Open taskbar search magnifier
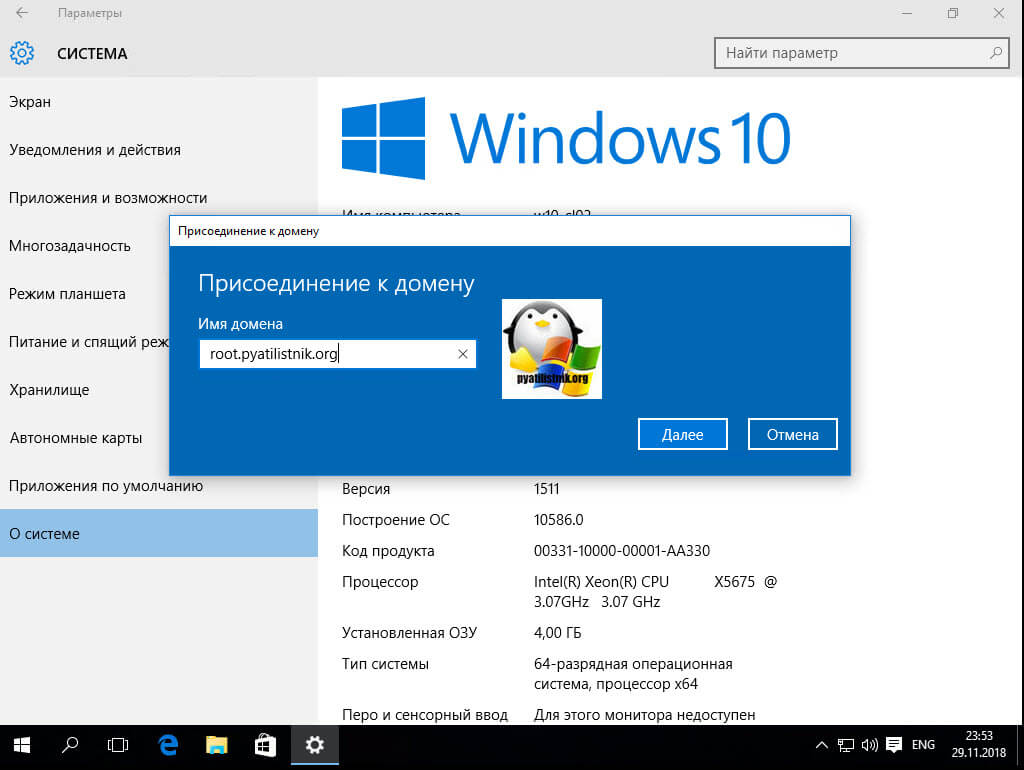 (70, 745)
